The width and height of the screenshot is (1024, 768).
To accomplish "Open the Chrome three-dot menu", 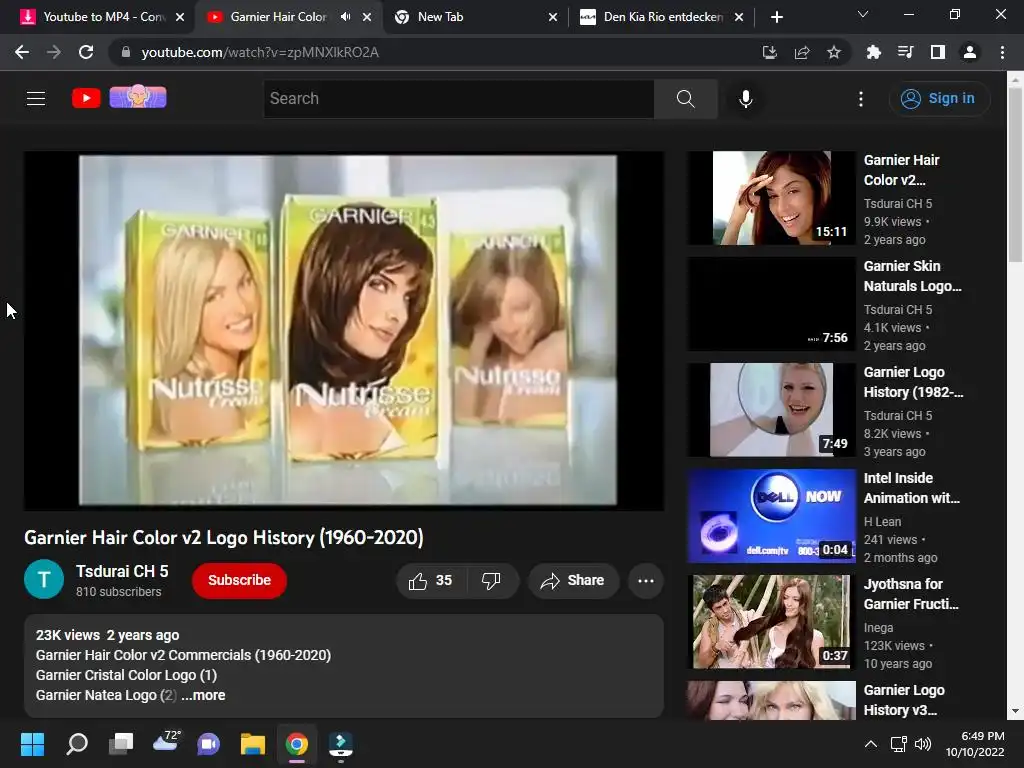I will click(1002, 52).
